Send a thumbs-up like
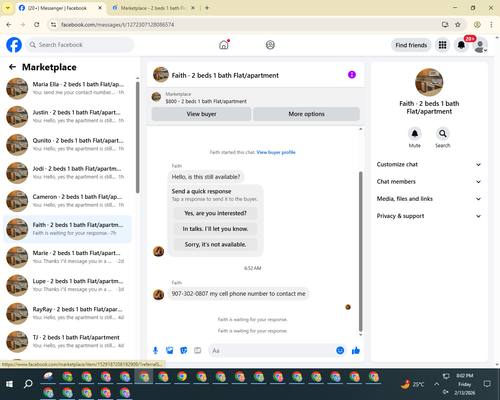The width and height of the screenshot is (500, 400). click(356, 350)
